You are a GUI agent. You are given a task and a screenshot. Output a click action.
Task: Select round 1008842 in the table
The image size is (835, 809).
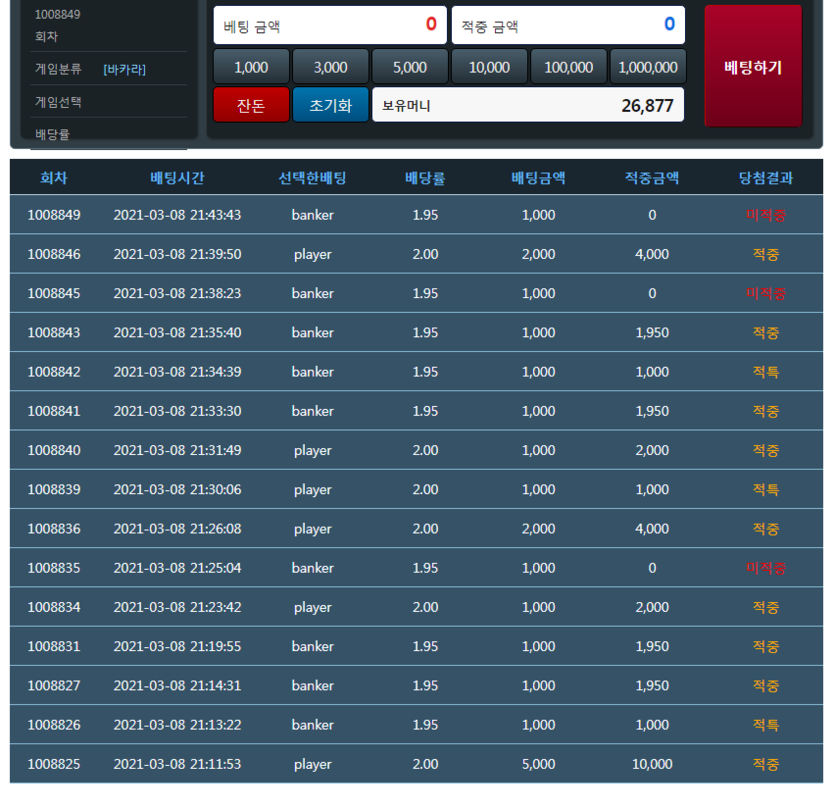tap(54, 372)
